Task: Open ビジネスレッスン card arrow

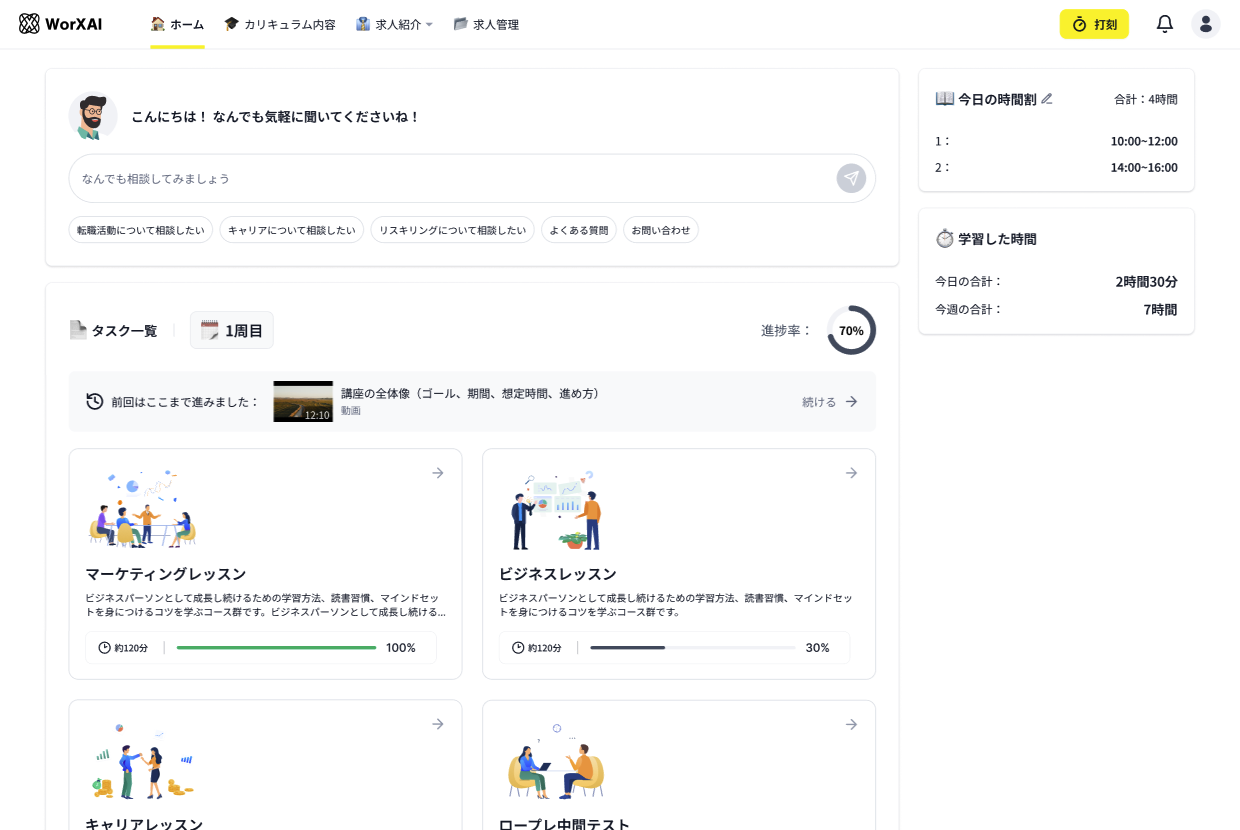Action: coord(851,473)
